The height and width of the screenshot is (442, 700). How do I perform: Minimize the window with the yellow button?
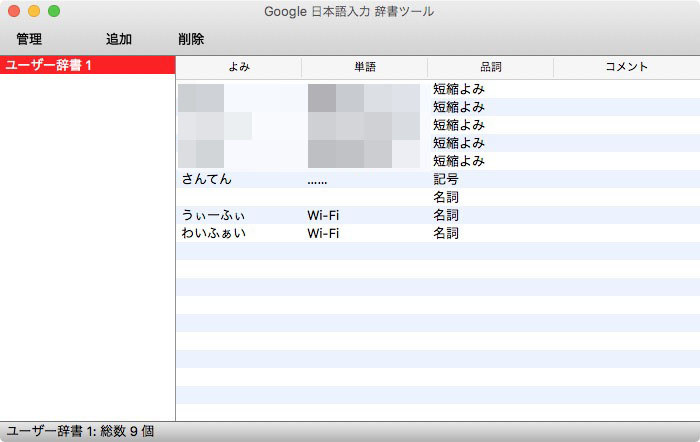(x=34, y=11)
